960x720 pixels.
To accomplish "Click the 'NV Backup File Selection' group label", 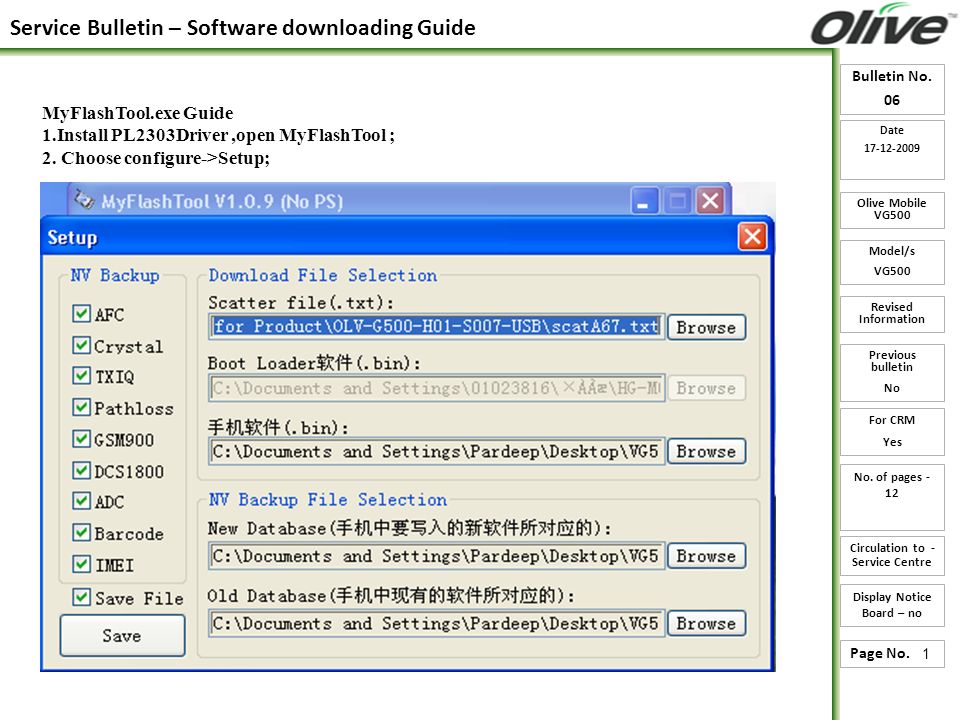I will [328, 500].
